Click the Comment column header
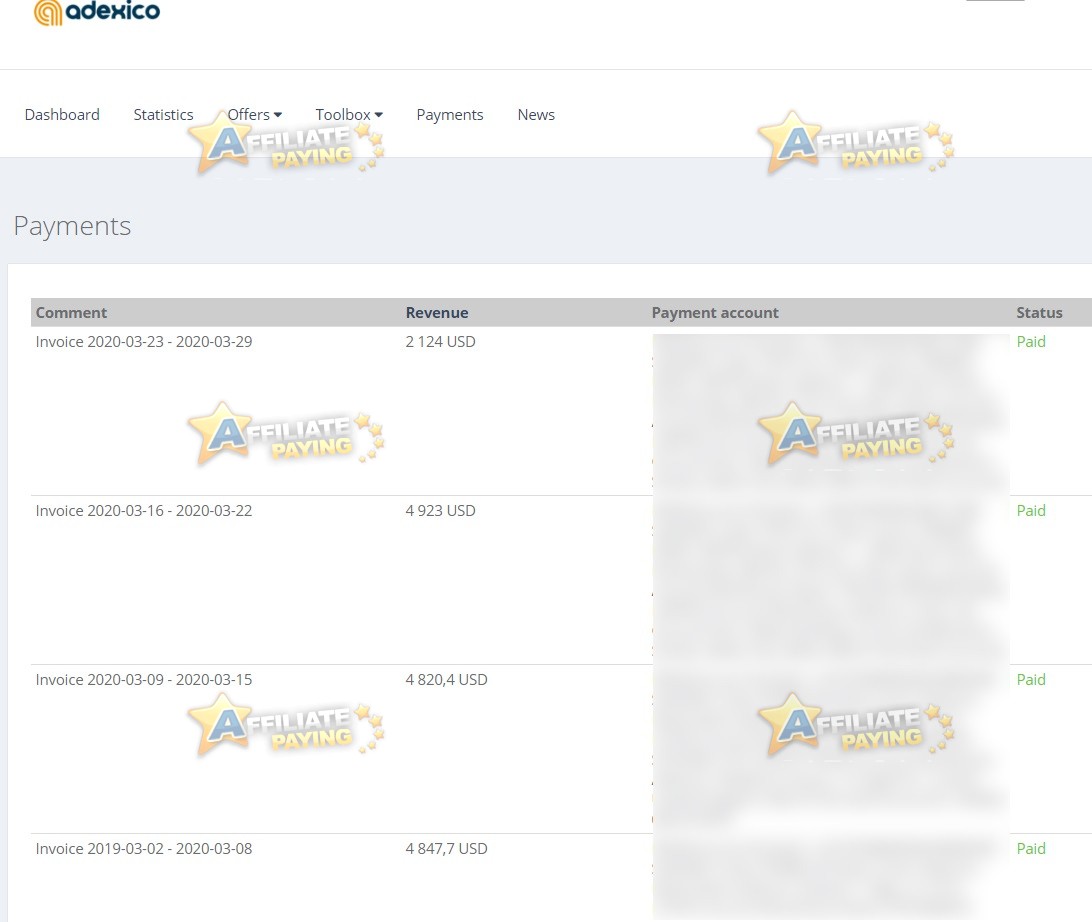This screenshot has height=922, width=1092. pyautogui.click(x=71, y=313)
